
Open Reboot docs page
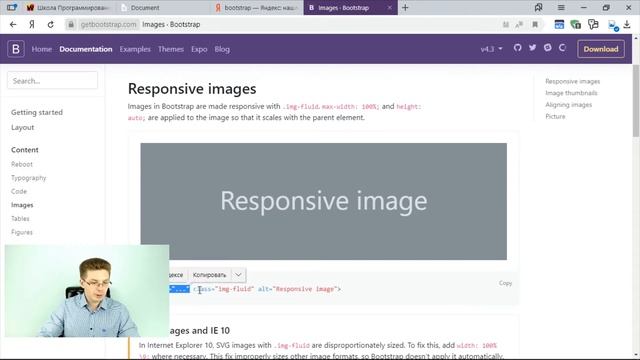tap(22, 164)
